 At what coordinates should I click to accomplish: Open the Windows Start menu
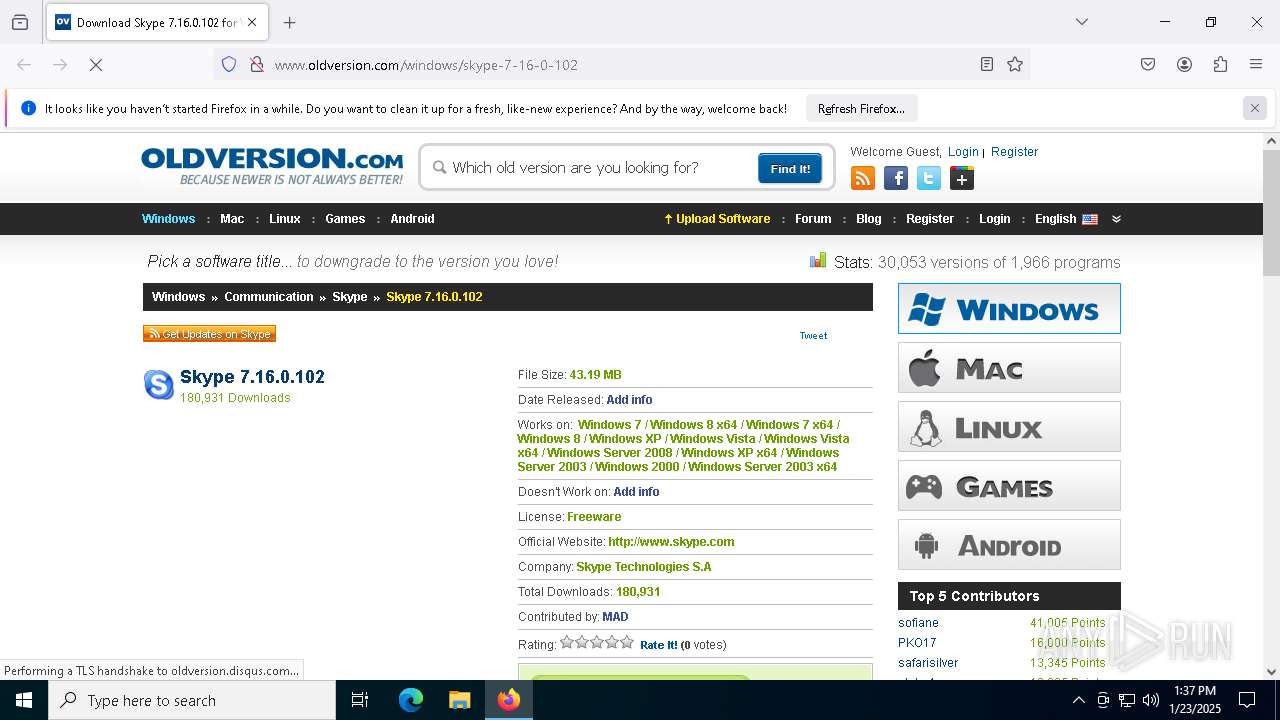point(24,700)
